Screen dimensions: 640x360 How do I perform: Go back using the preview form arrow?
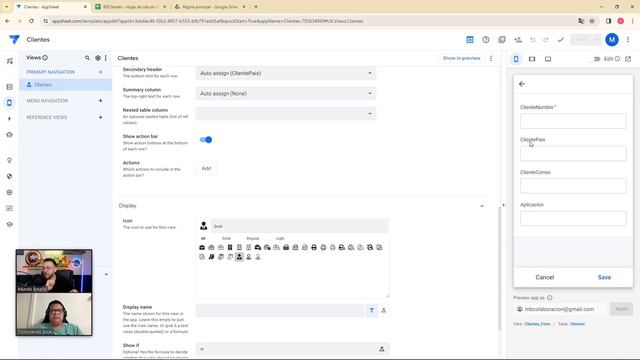point(522,84)
